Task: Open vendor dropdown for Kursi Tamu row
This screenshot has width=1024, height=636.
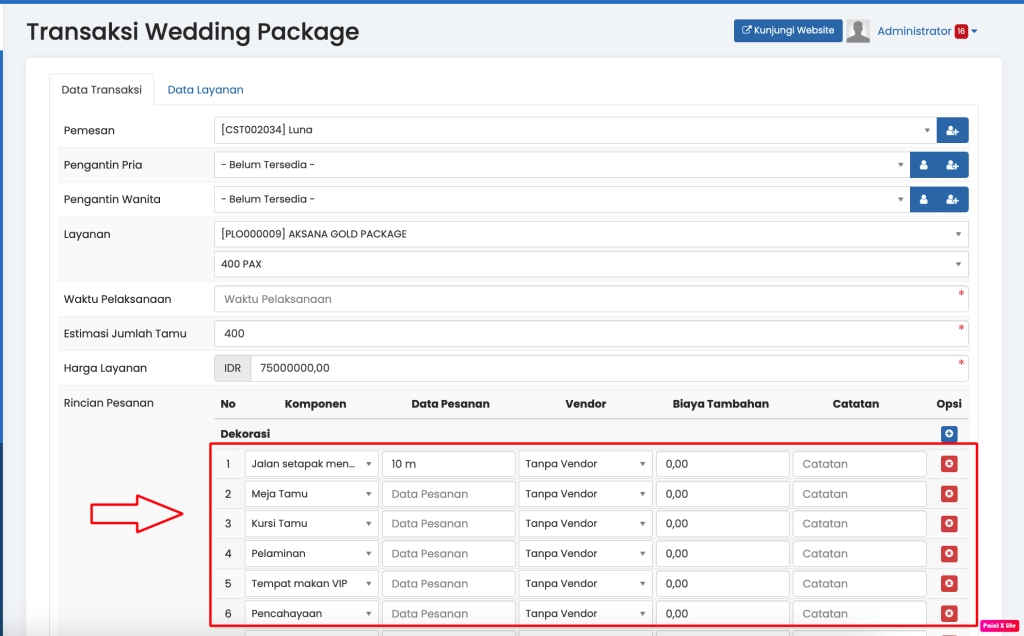Action: [585, 524]
